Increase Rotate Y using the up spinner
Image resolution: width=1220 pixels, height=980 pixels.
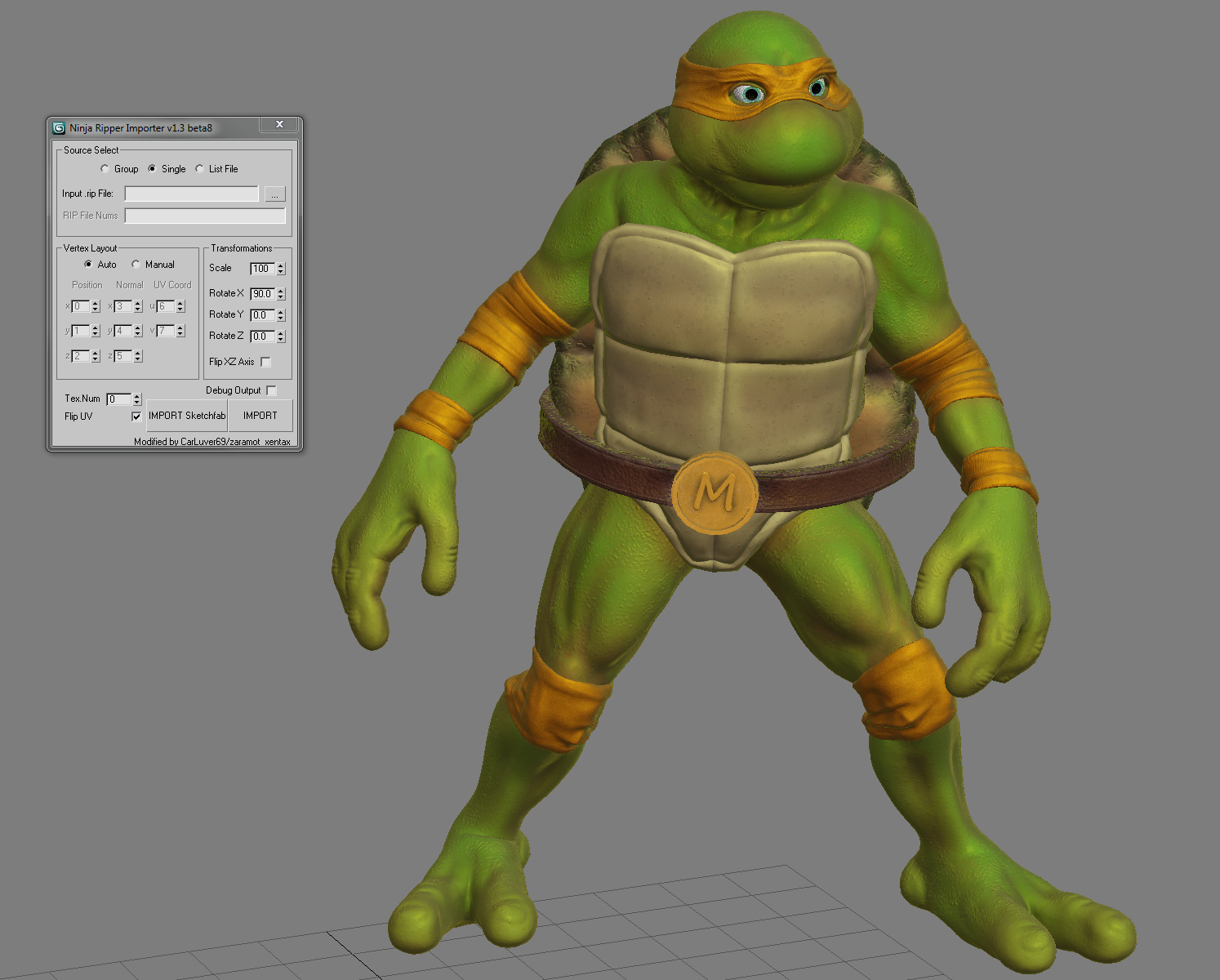(281, 312)
